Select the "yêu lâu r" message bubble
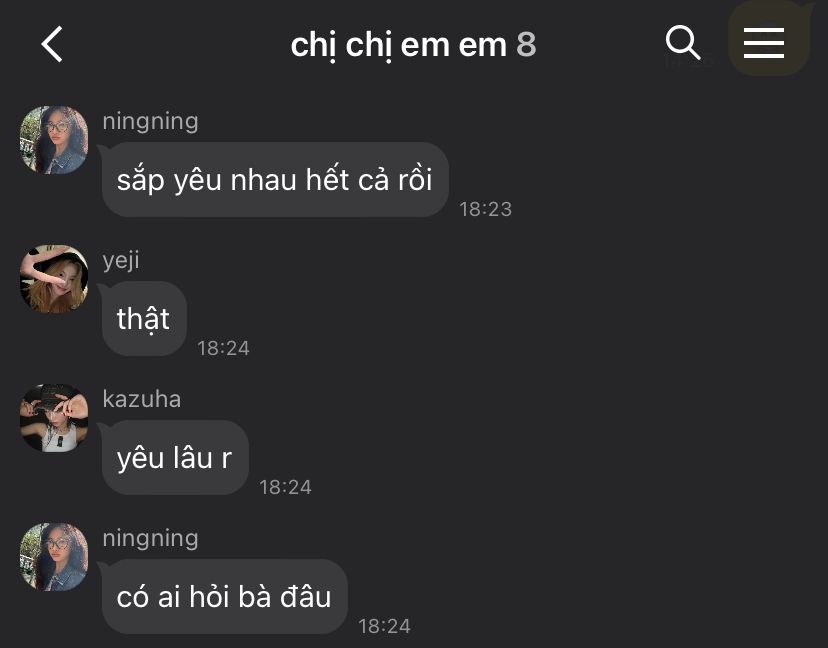Image resolution: width=828 pixels, height=648 pixels. 175,457
